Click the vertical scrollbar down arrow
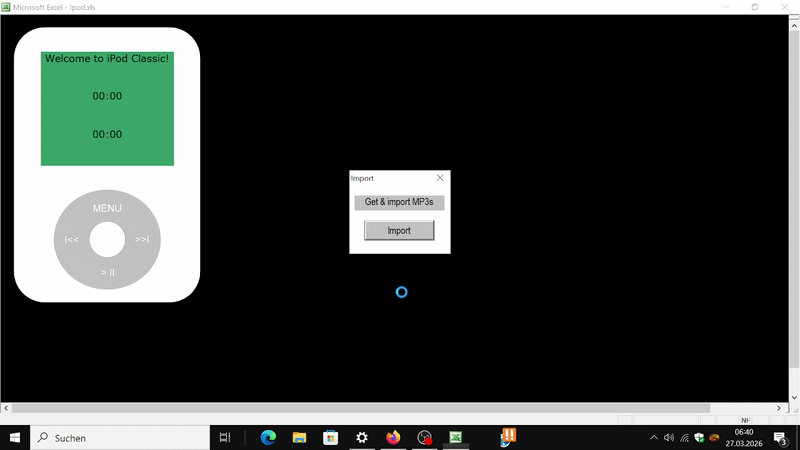 click(x=794, y=397)
